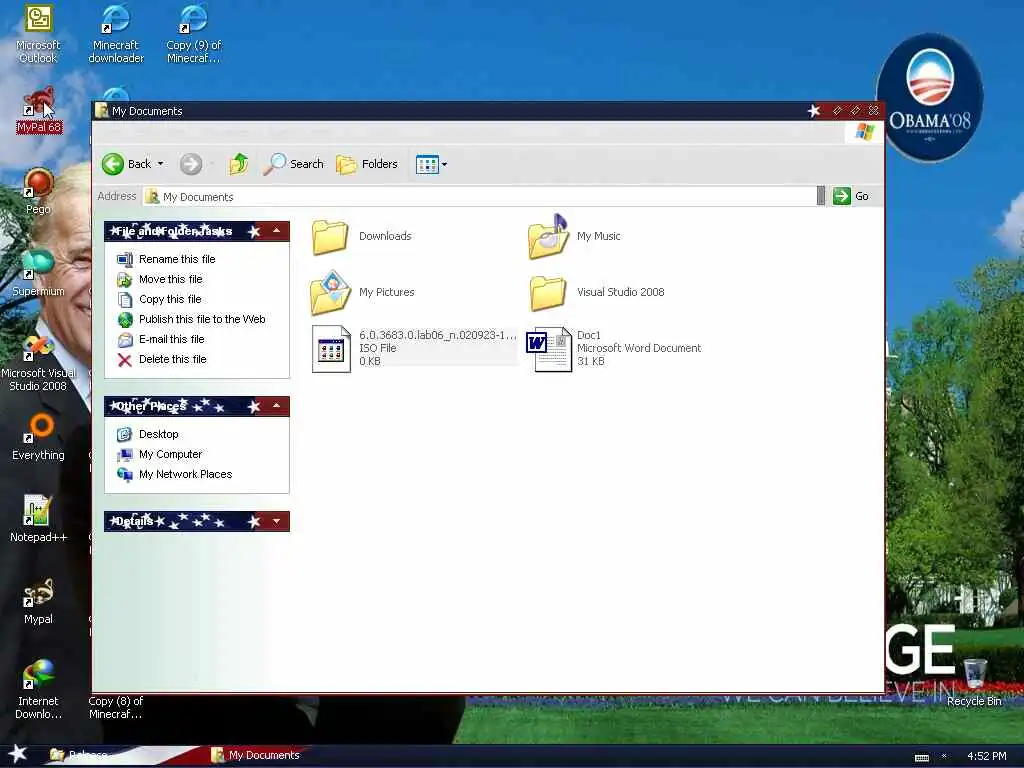Open the Back history dropdown arrow
Viewport: 1024px width, 768px height.
tap(161, 164)
